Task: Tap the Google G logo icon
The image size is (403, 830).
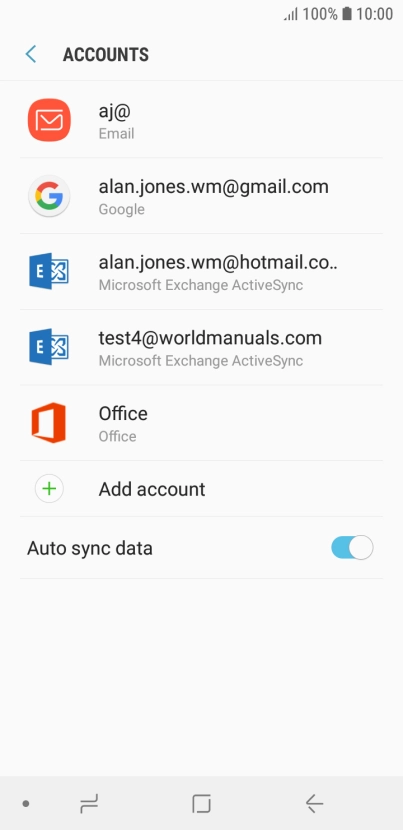Action: tap(49, 196)
